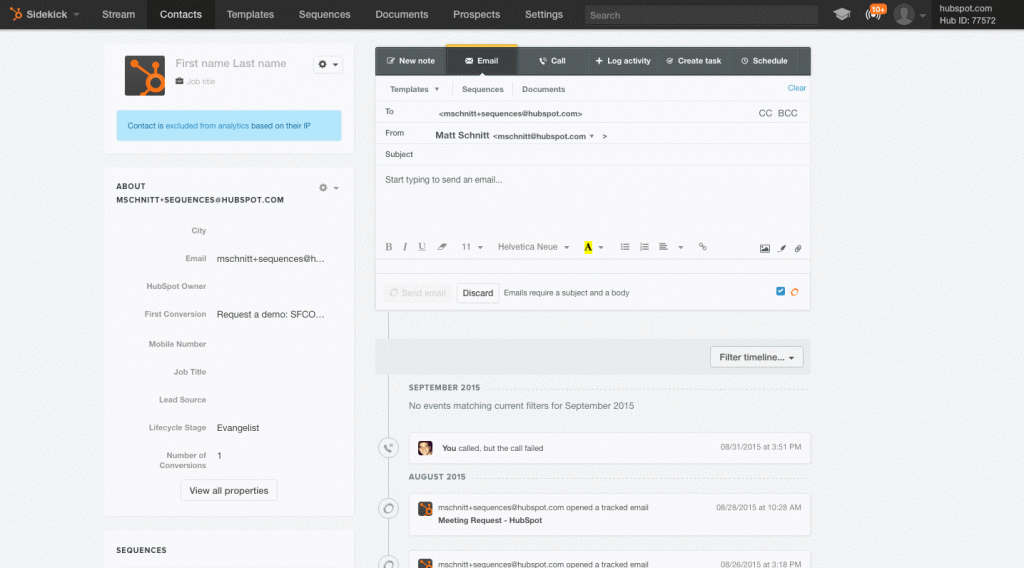
Task: Click the First name Last name field
Action: coord(231,63)
